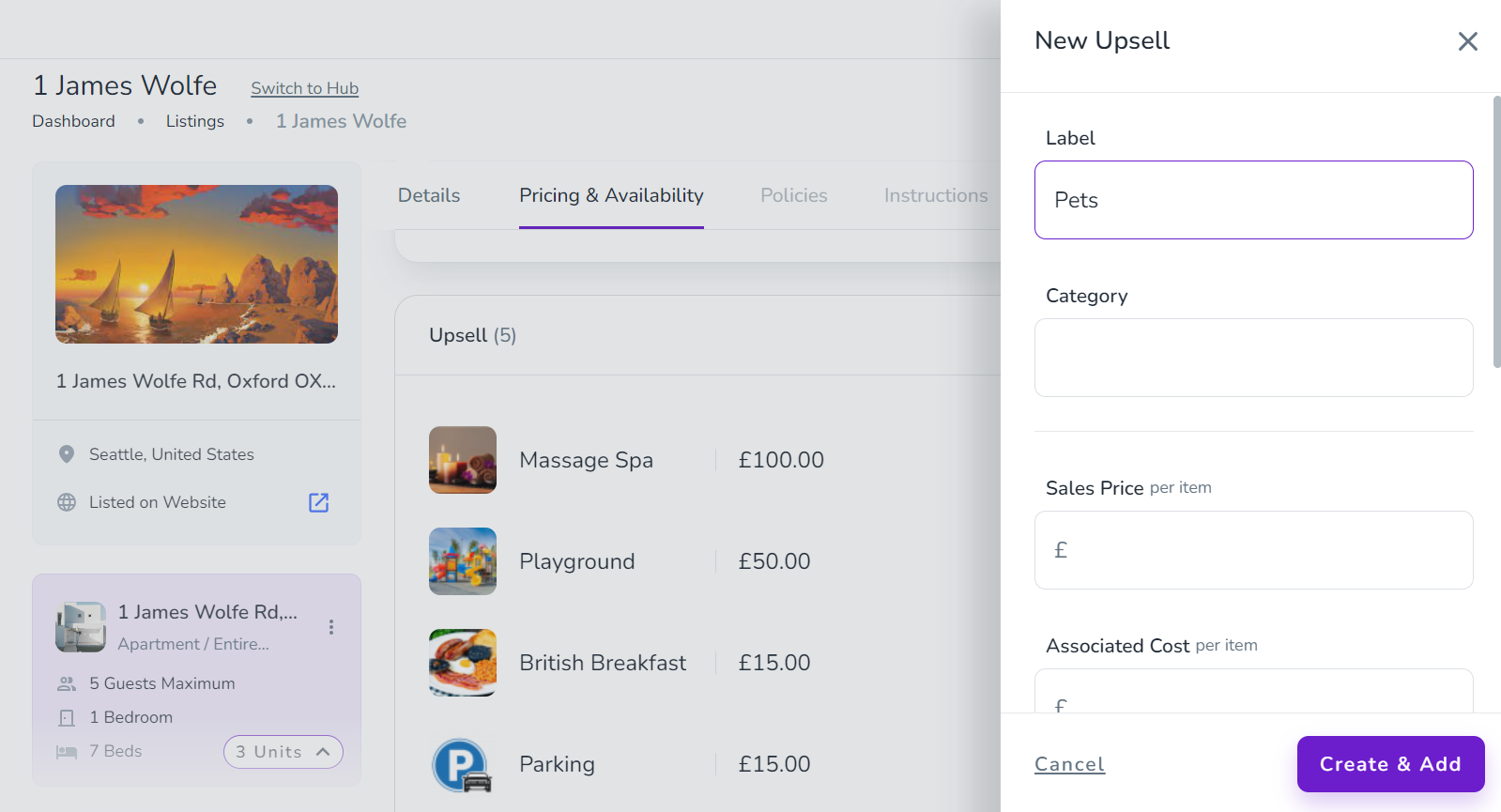Click the globe icon beside Listed on Website
This screenshot has height=812, width=1501.
click(x=67, y=502)
